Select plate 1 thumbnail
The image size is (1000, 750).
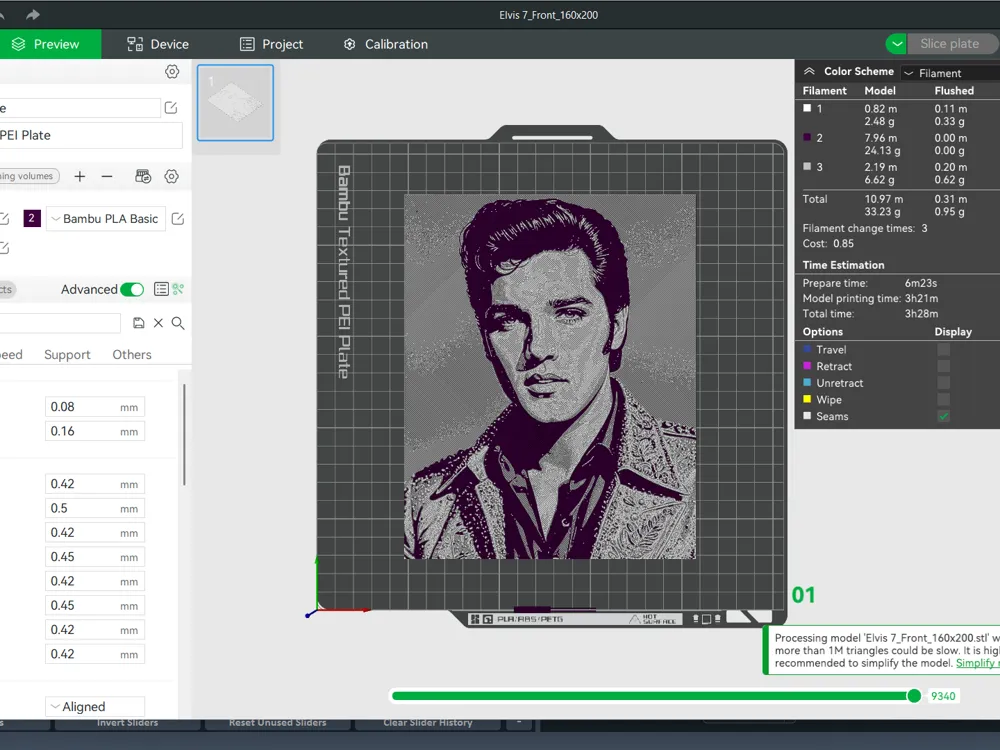tap(235, 103)
